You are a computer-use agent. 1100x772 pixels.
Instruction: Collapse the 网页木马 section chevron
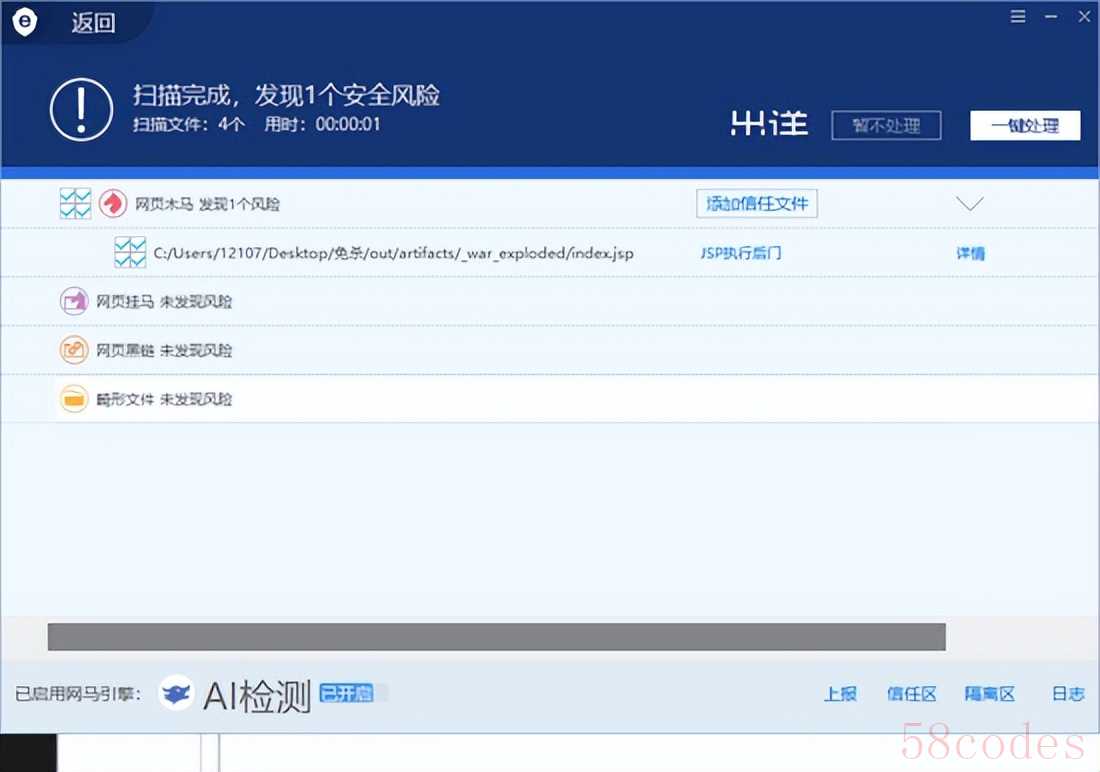click(970, 204)
